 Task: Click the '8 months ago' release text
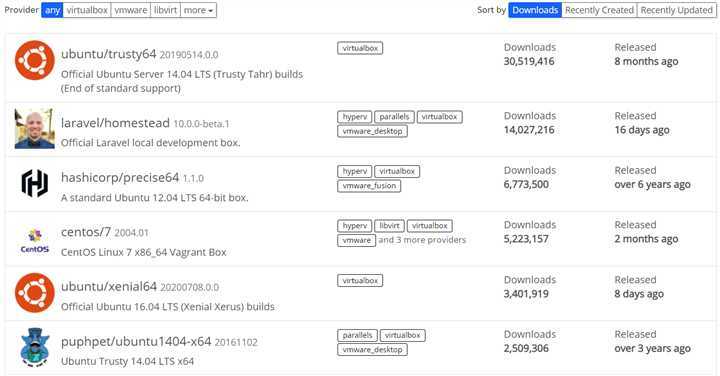pyautogui.click(x=647, y=62)
